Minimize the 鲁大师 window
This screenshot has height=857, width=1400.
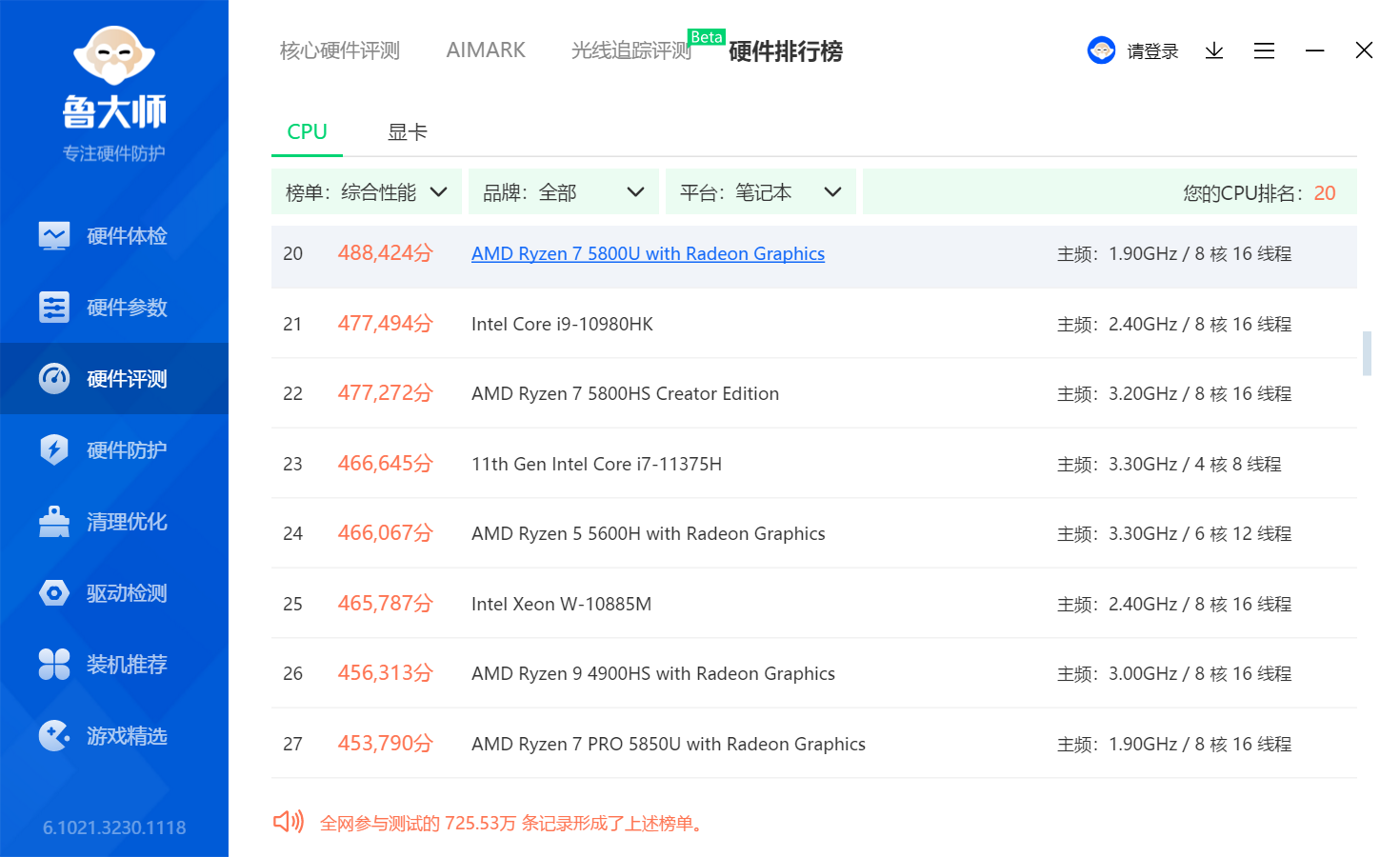coord(1314,50)
